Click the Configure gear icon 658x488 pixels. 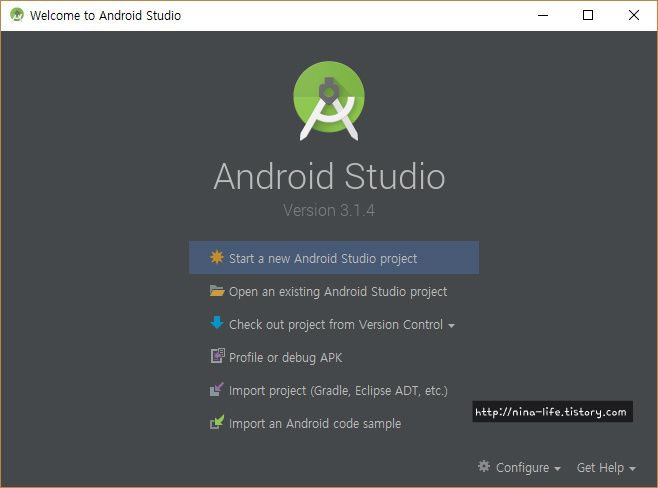[x=484, y=466]
